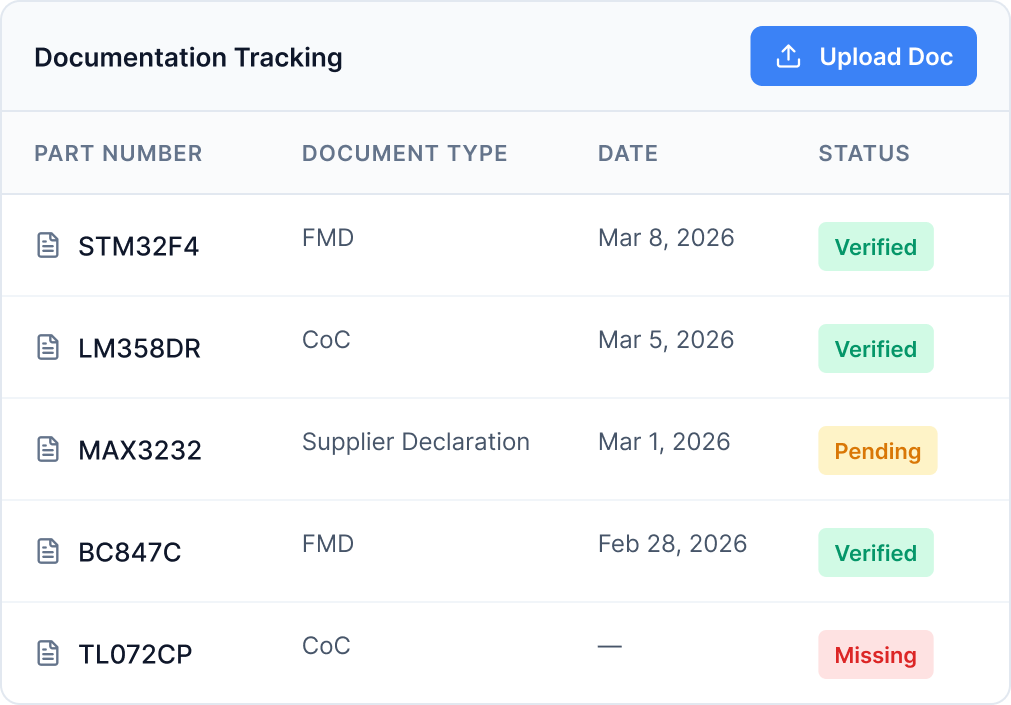
Task: Click the Verified badge for STM32F4
Action: tap(875, 246)
